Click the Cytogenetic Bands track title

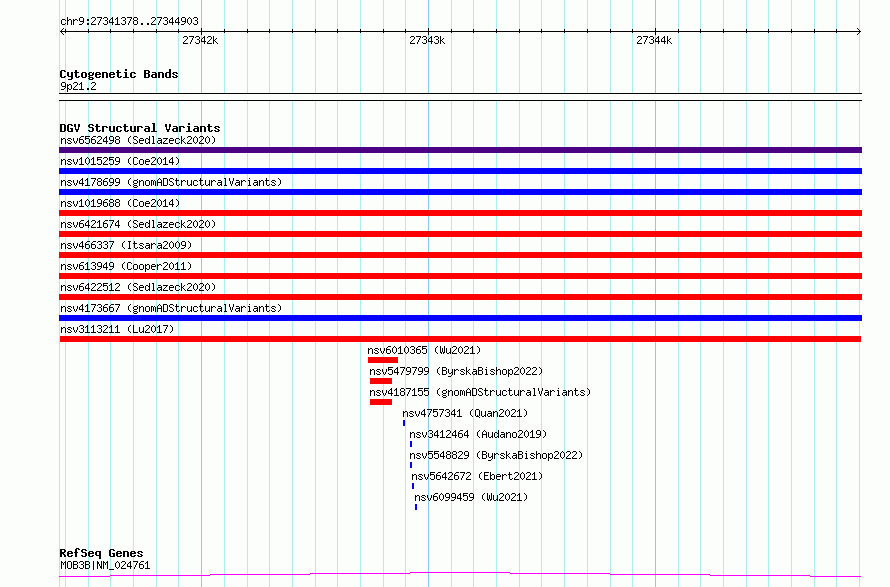point(119,74)
